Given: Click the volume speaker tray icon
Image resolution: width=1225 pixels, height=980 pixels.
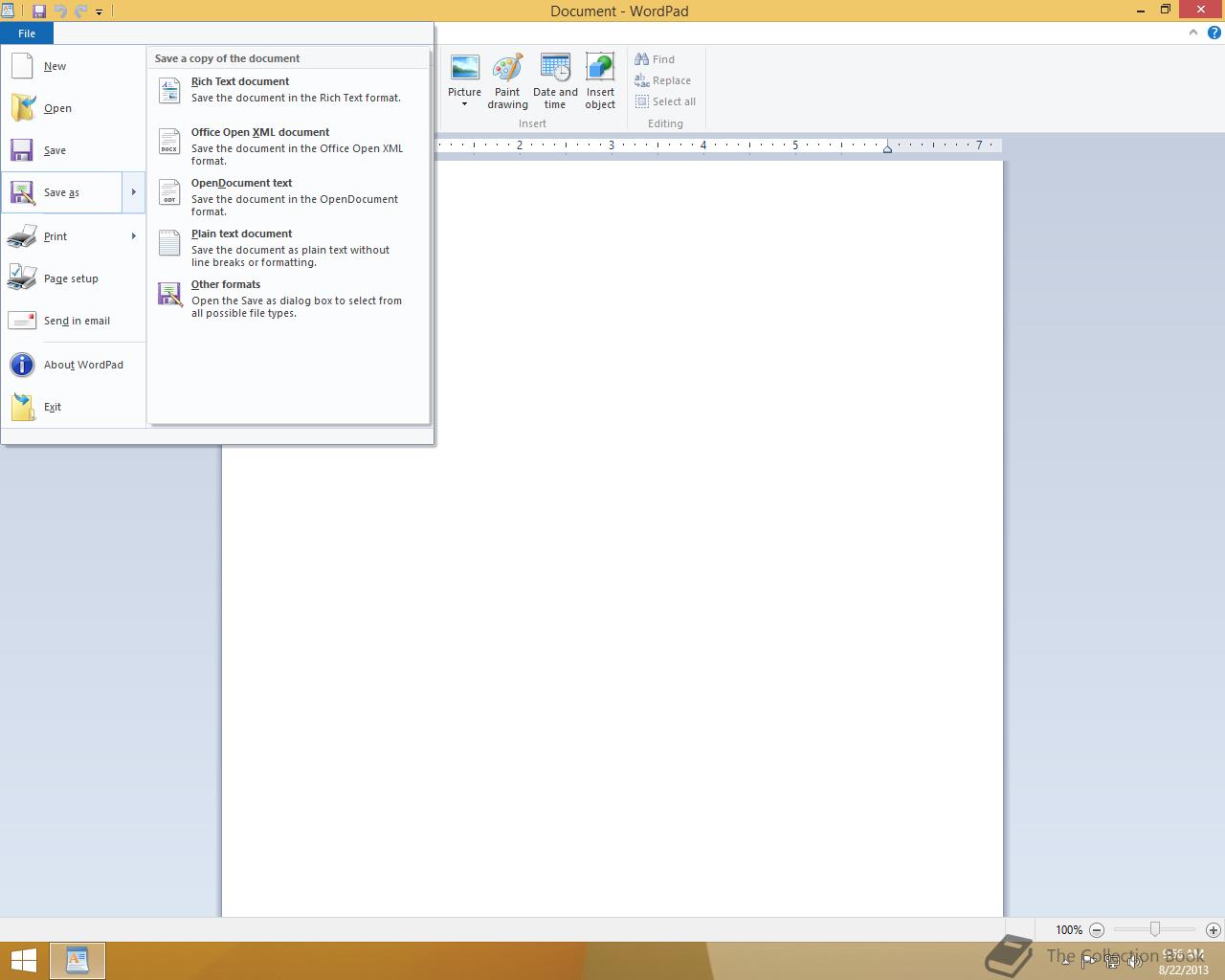Looking at the screenshot, I should coord(1134,961).
